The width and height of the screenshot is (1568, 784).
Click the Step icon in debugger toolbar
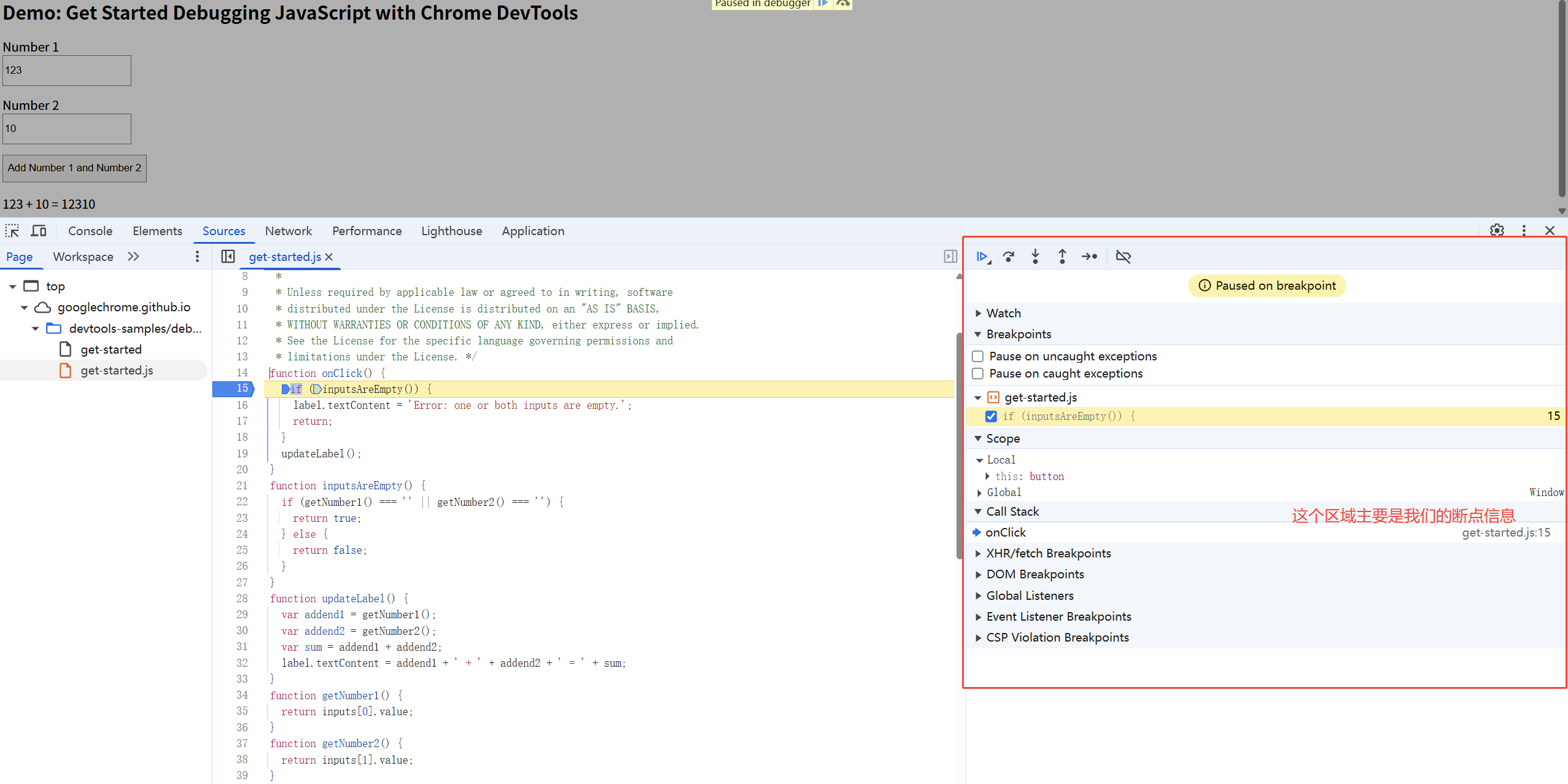click(x=1089, y=257)
